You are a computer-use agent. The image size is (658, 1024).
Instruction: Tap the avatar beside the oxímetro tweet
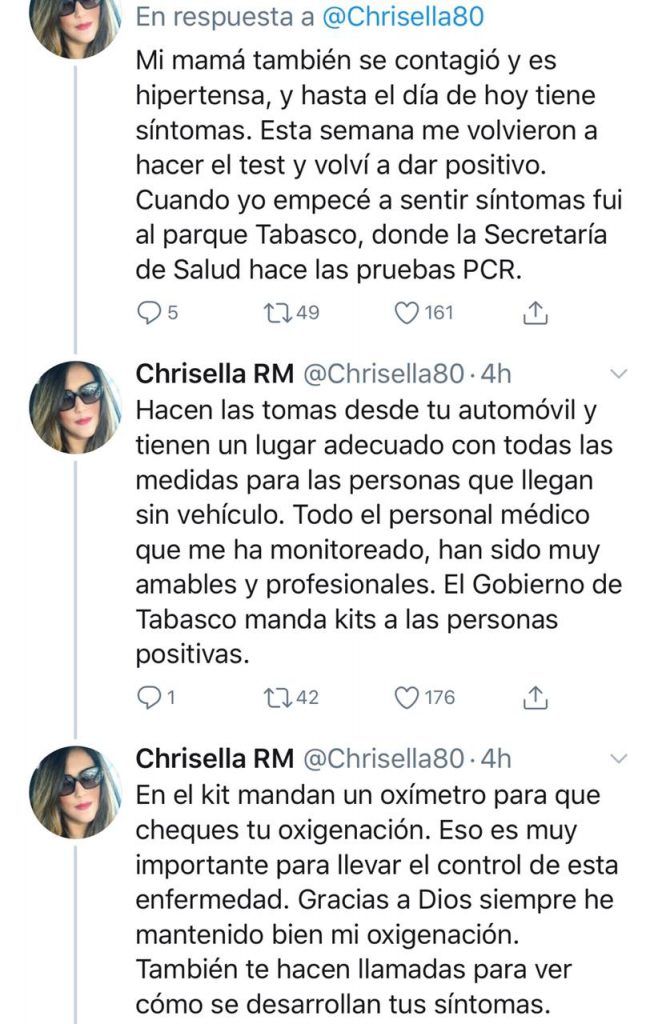pos(77,791)
